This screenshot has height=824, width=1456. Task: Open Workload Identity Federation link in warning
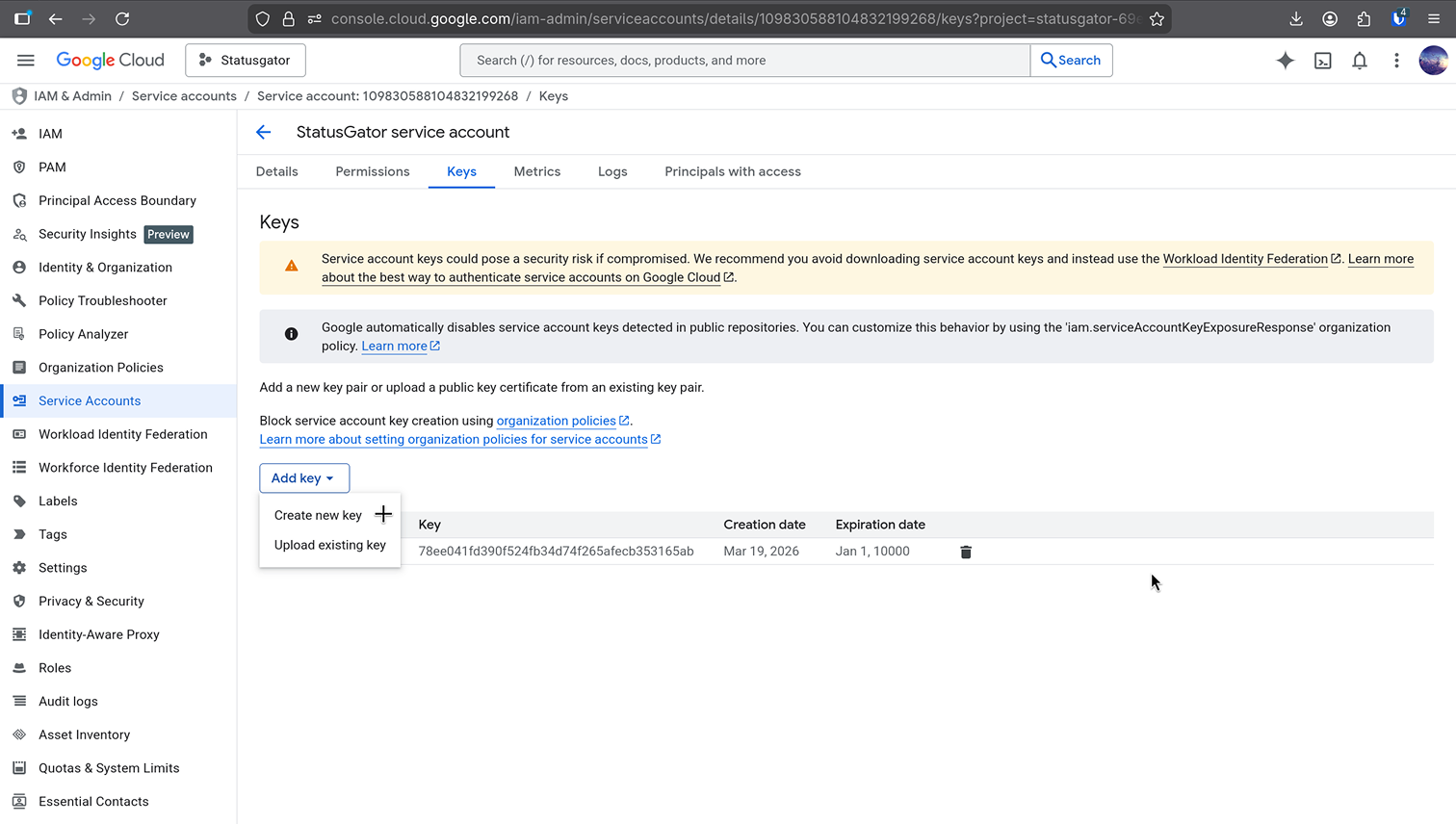pos(1252,259)
